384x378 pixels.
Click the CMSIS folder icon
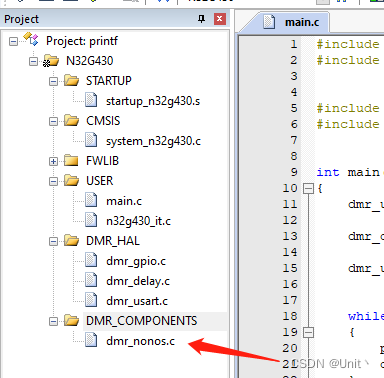(x=71, y=120)
